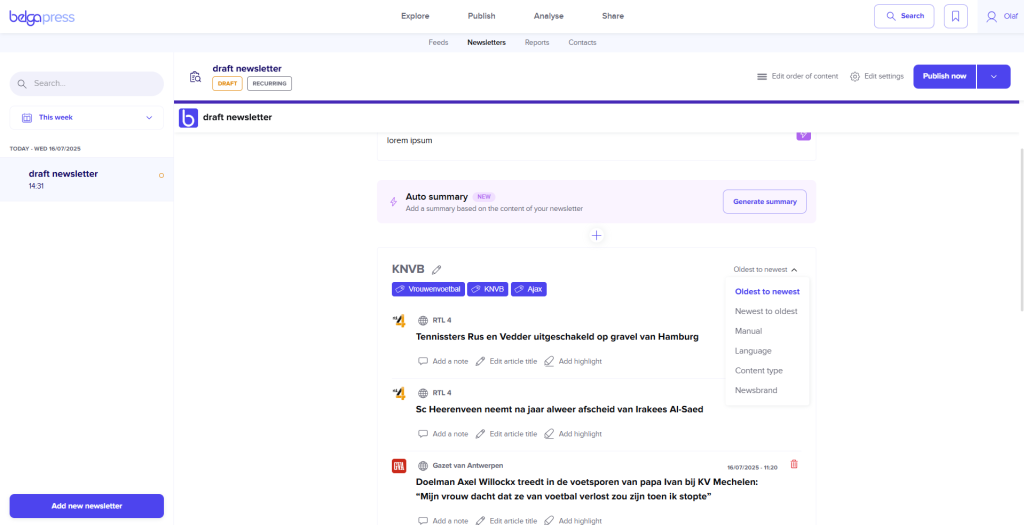This screenshot has height=525, width=1024.
Task: Click the Belga Press logo
Action: (42, 16)
